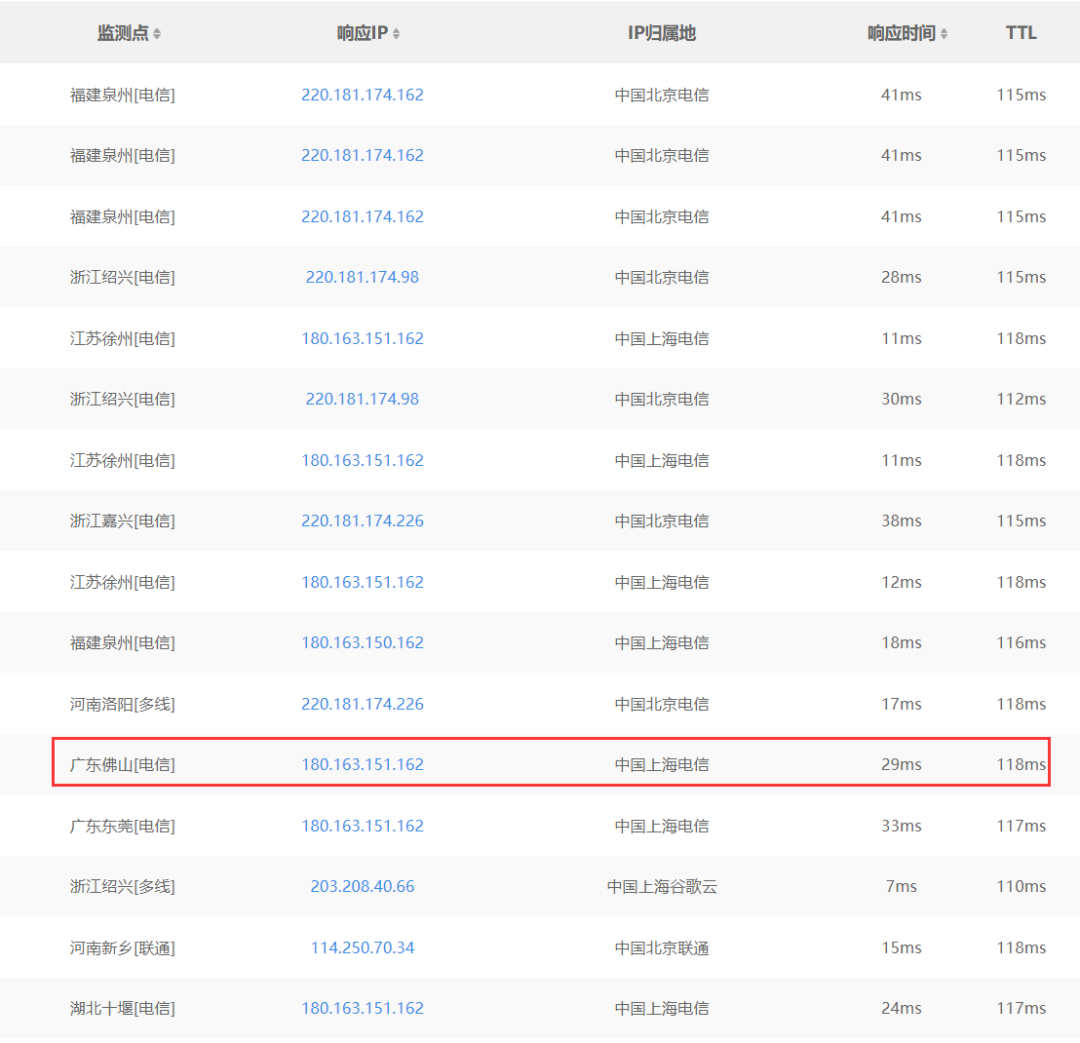The width and height of the screenshot is (1080, 1043).
Task: Open the IP link in the 浙江嘉兴 row
Action: 362,521
